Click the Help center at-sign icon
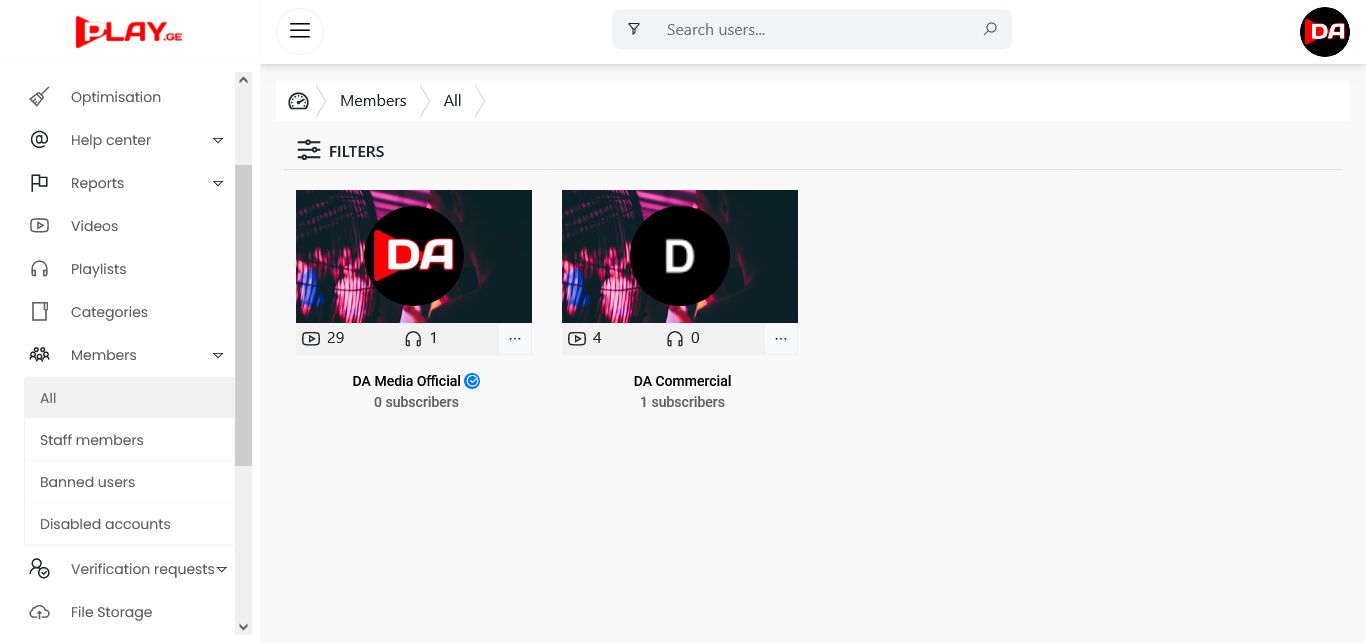This screenshot has width=1366, height=643. pos(39,140)
